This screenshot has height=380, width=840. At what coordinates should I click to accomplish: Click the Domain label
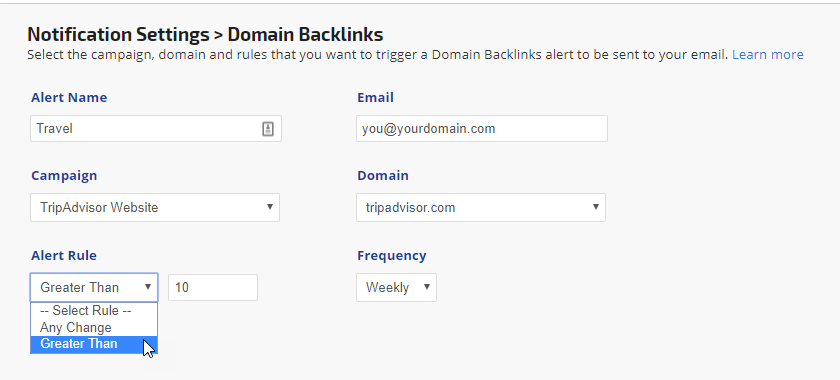tap(383, 176)
